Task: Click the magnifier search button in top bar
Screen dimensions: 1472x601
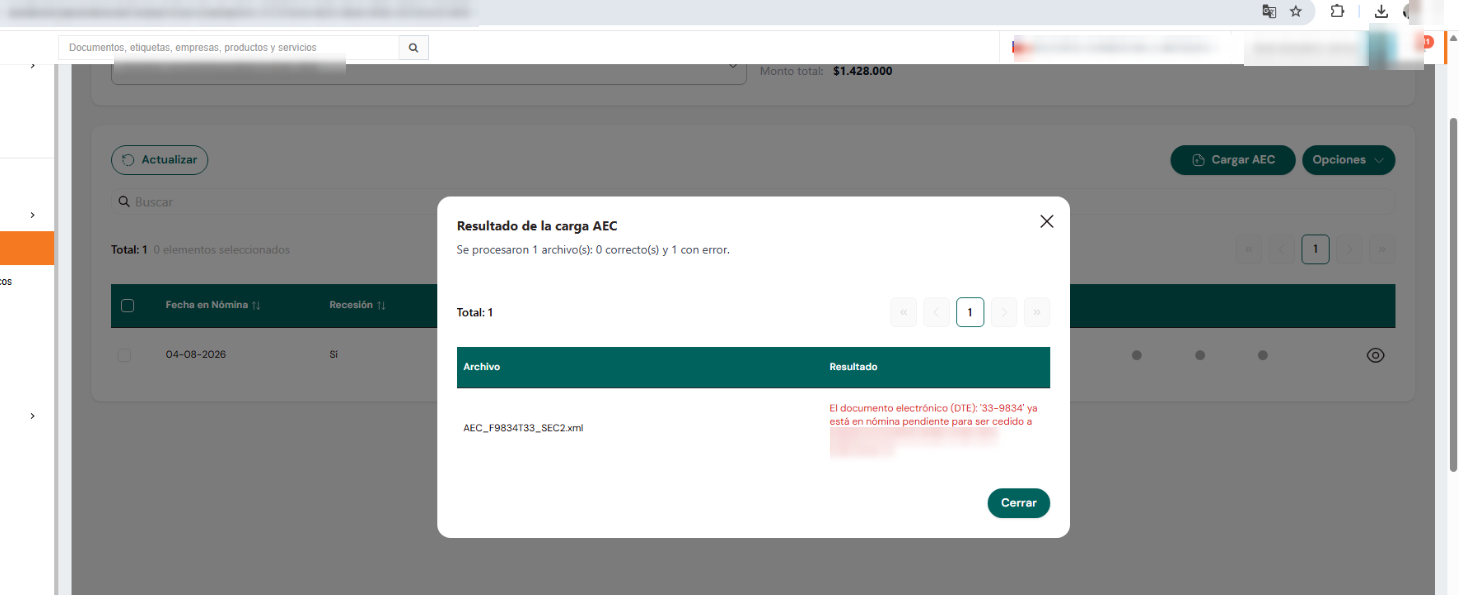Action: [413, 48]
